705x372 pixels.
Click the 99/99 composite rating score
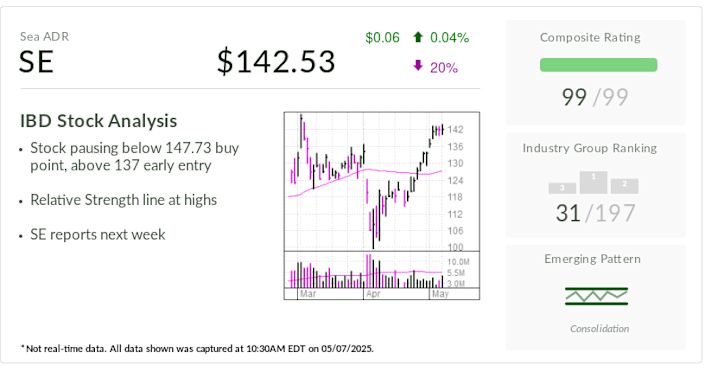coord(595,97)
